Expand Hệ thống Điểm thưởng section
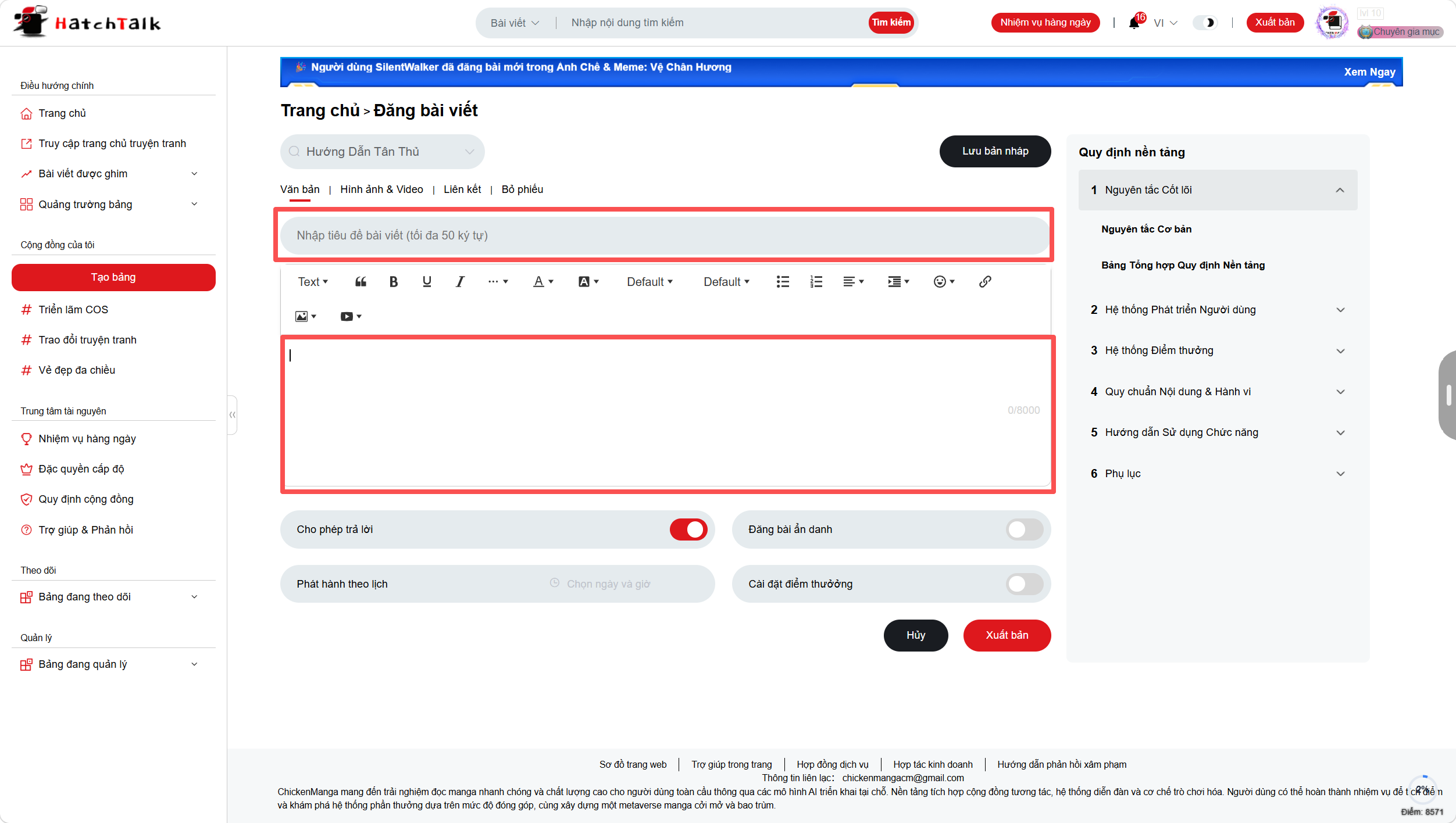The image size is (1456, 823). (1218, 350)
